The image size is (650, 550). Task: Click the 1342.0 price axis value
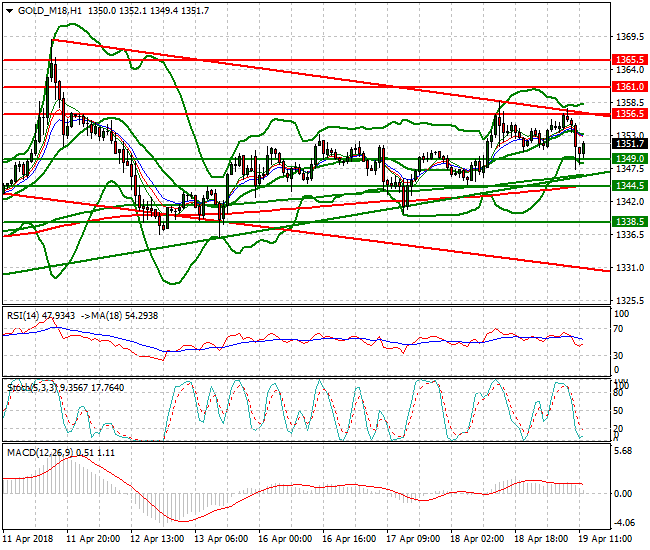click(630, 201)
